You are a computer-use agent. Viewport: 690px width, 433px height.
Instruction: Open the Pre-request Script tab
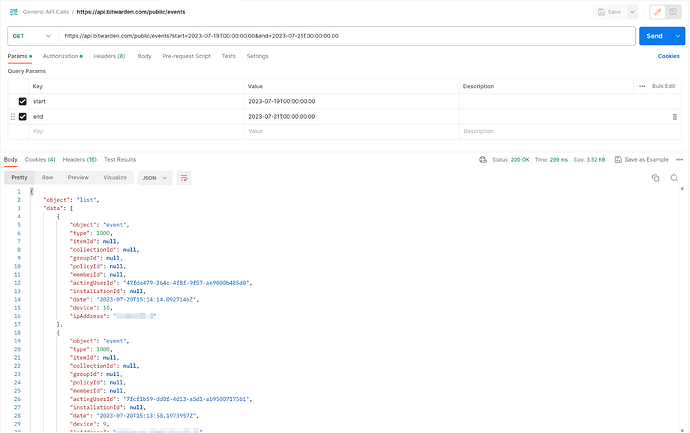(186, 56)
